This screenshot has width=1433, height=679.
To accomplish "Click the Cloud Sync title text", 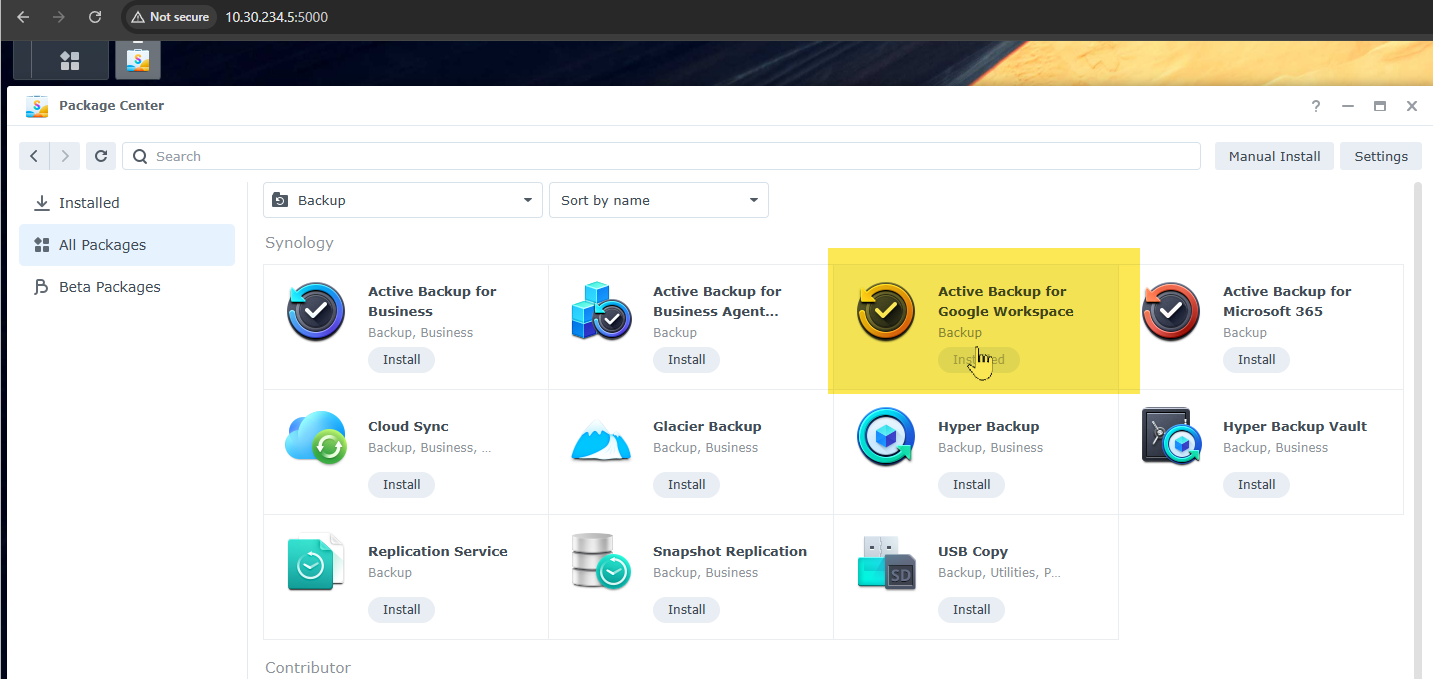I will 408,426.
